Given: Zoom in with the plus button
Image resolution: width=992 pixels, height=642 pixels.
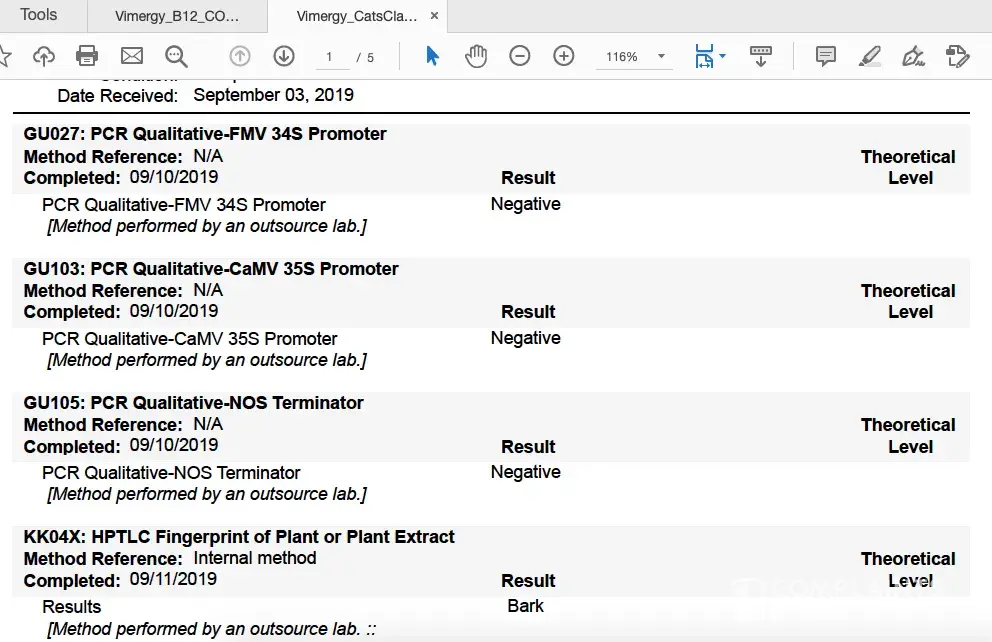Looking at the screenshot, I should [564, 56].
